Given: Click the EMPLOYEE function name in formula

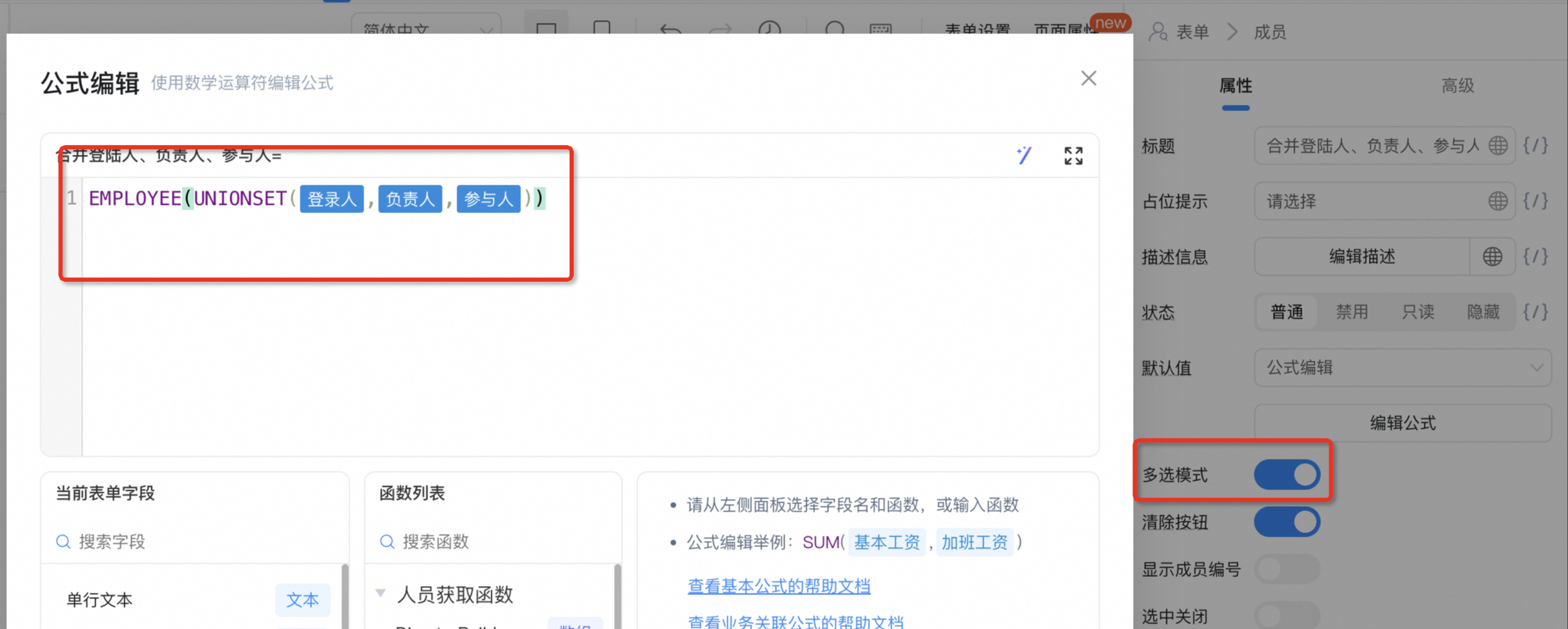Looking at the screenshot, I should tap(135, 199).
